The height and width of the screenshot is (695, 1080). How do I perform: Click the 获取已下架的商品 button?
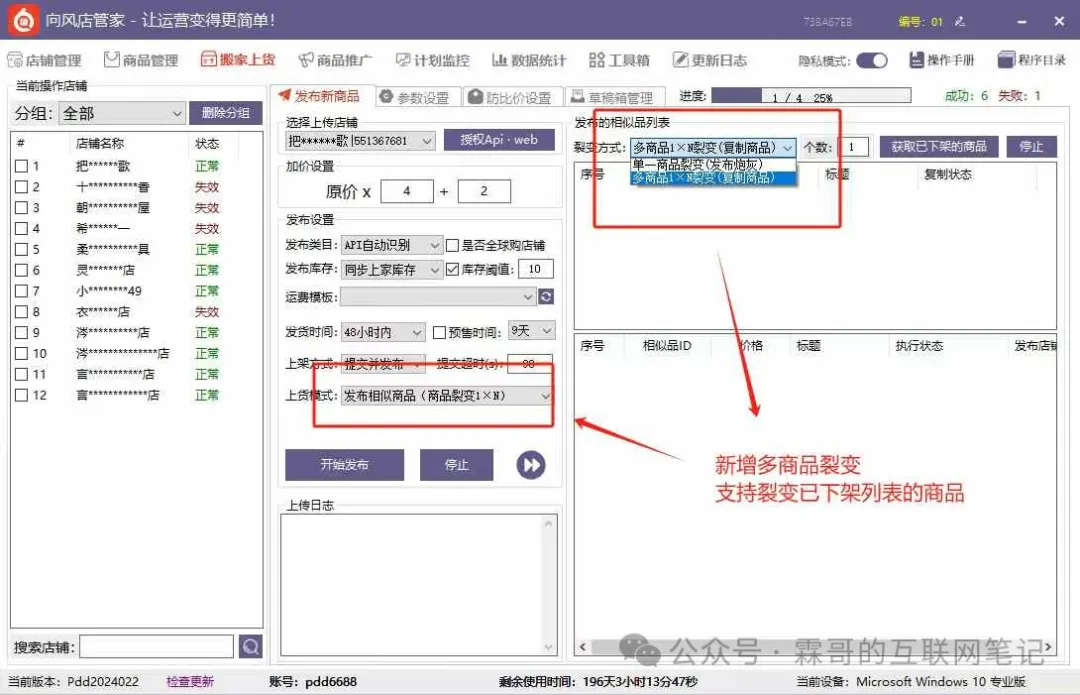point(939,147)
